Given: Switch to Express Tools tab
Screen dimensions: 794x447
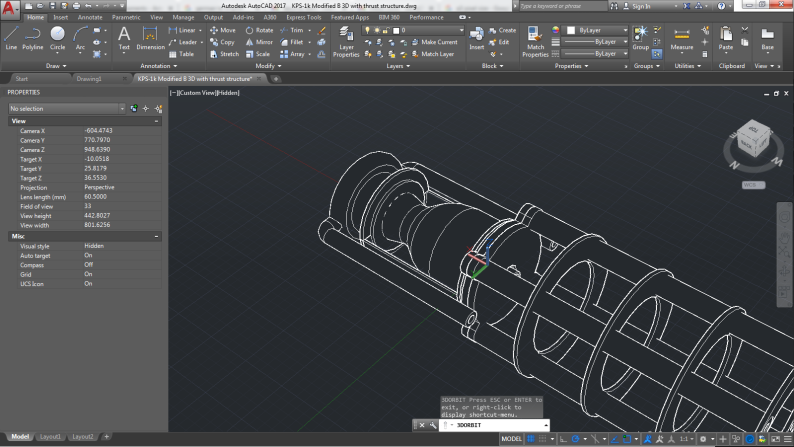Looking at the screenshot, I should click(x=304, y=17).
